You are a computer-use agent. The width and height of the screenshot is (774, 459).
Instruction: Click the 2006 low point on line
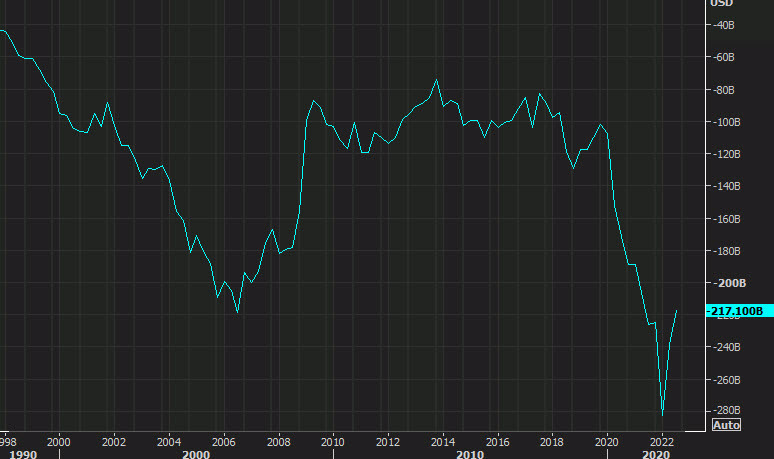click(238, 312)
